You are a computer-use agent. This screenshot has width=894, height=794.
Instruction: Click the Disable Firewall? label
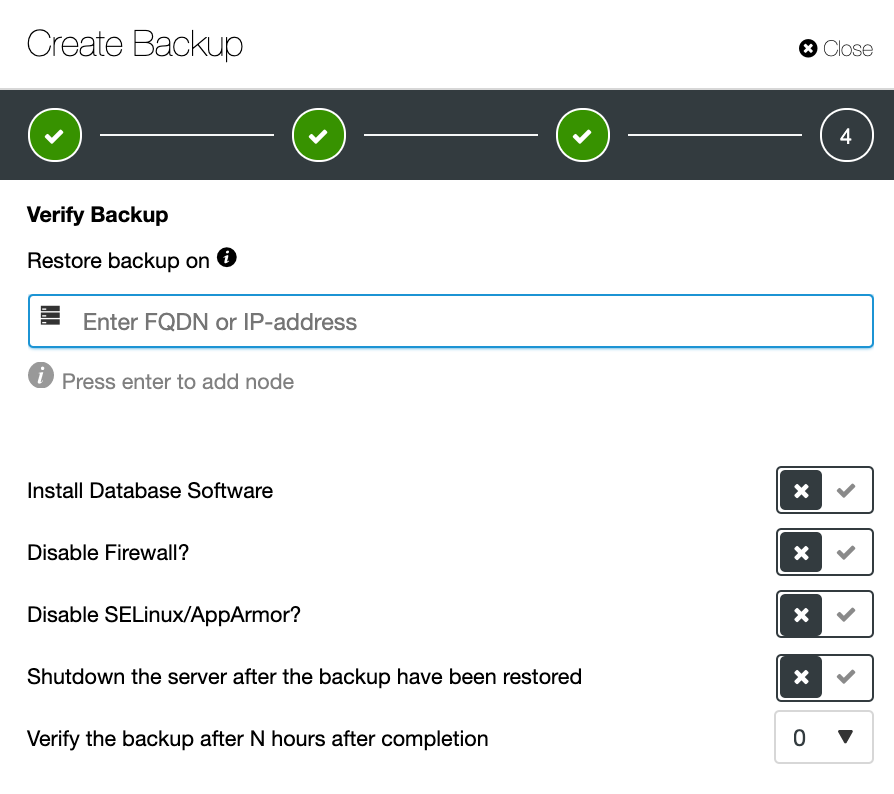tap(108, 552)
